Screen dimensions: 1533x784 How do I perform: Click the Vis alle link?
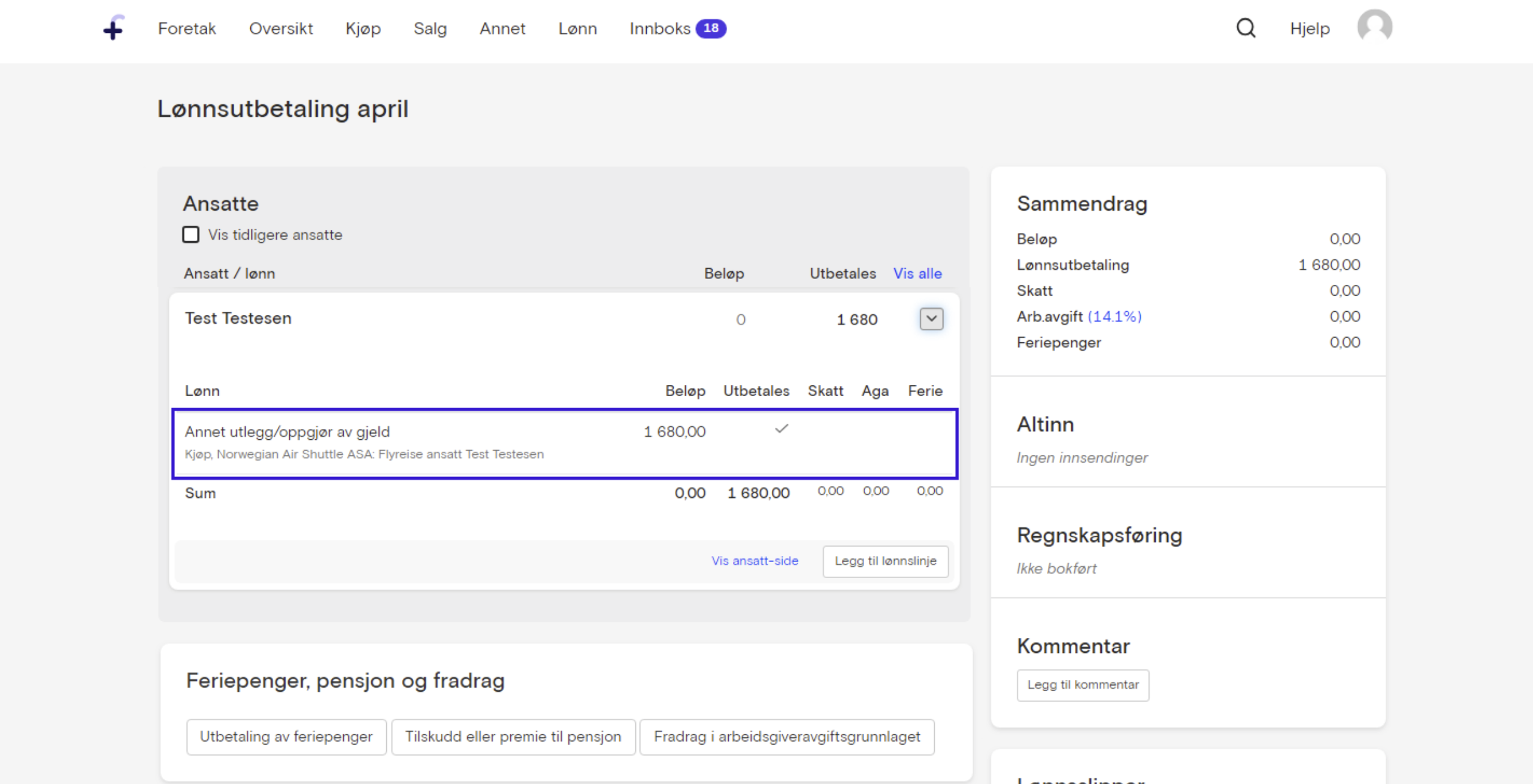[917, 274]
